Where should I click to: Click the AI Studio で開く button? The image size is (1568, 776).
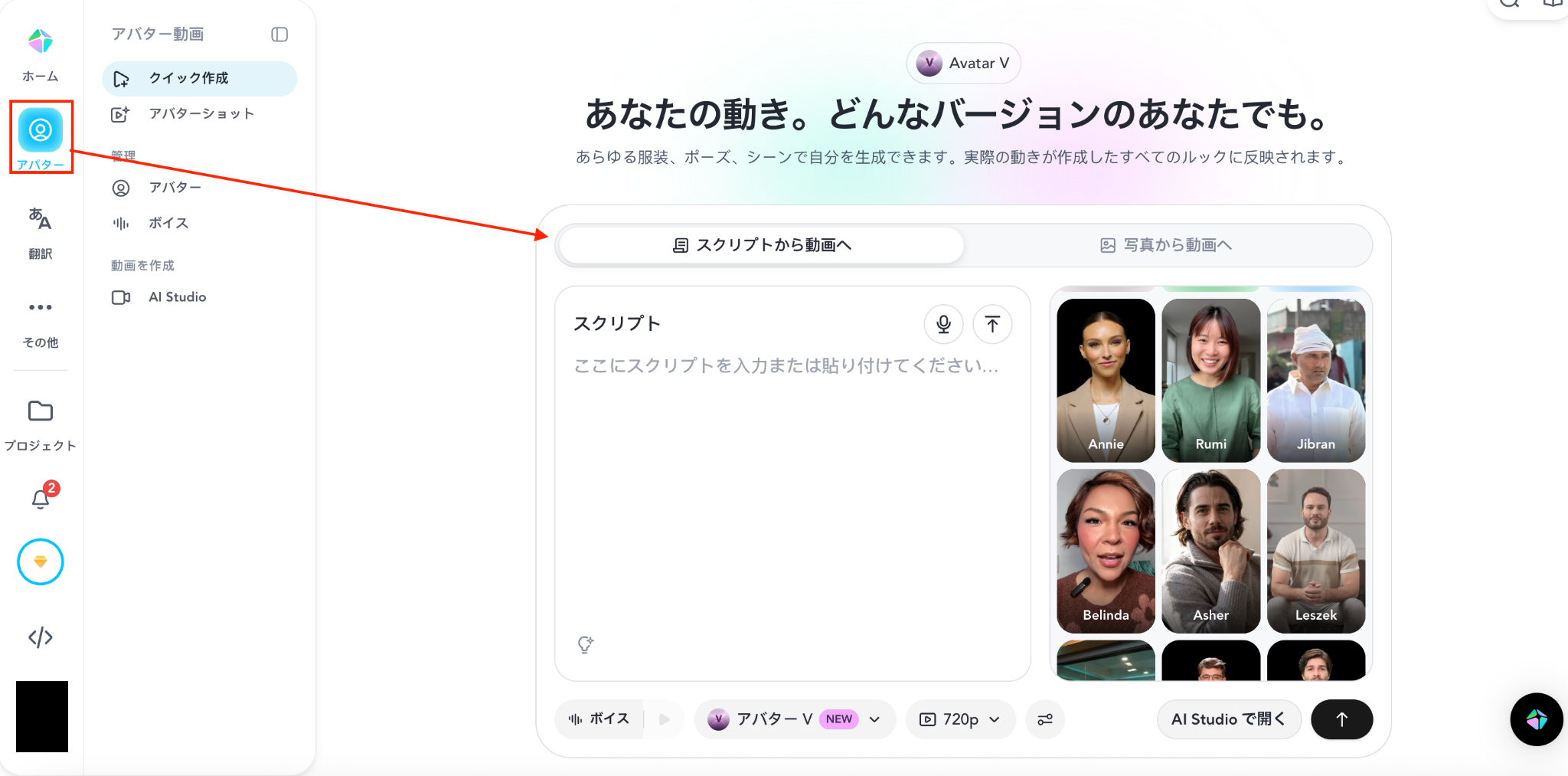[x=1229, y=719]
